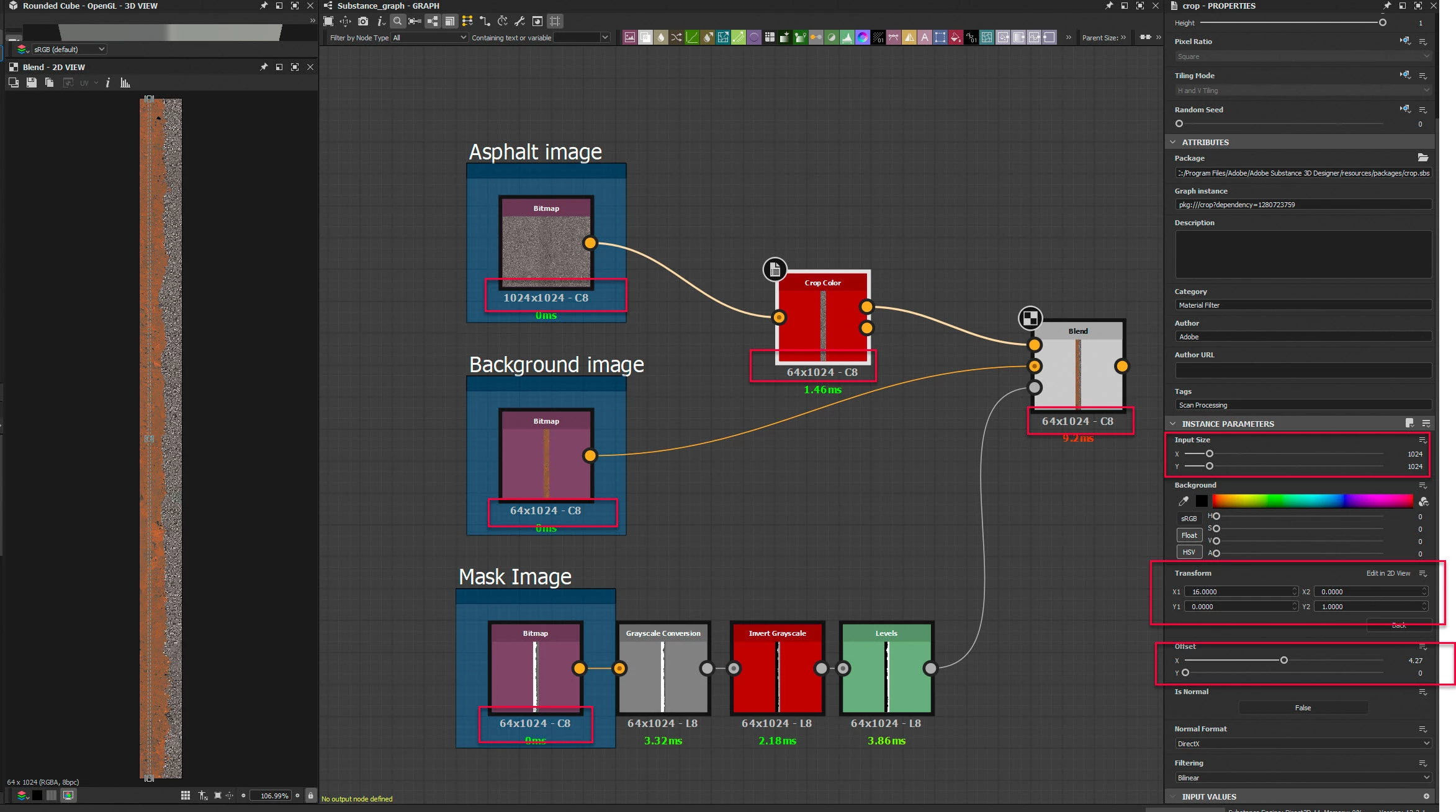
Task: Open the Filter by Node Type dropdown
Action: tap(429, 38)
